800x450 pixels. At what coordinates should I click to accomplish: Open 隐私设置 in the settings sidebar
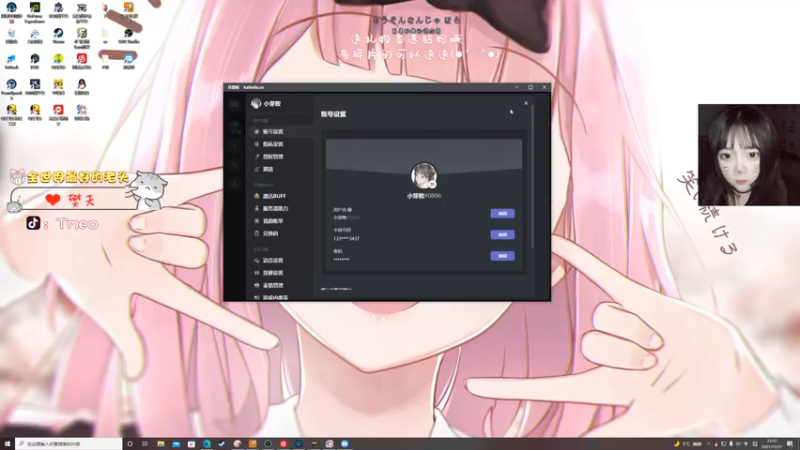[x=281, y=144]
